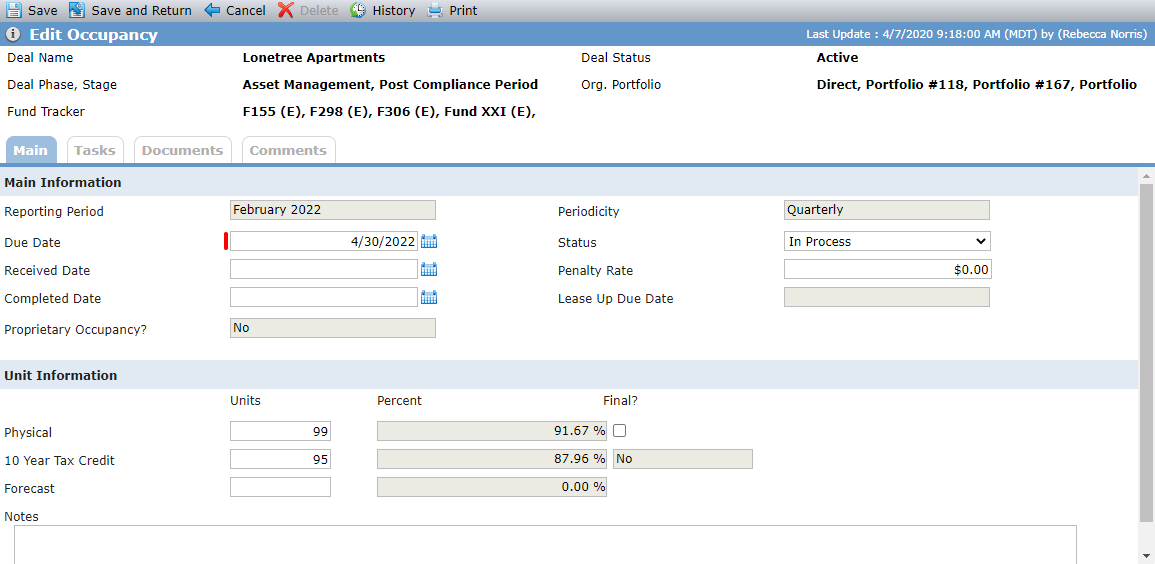Click the Save disk icon
Image resolution: width=1155 pixels, height=564 pixels.
pos(14,10)
